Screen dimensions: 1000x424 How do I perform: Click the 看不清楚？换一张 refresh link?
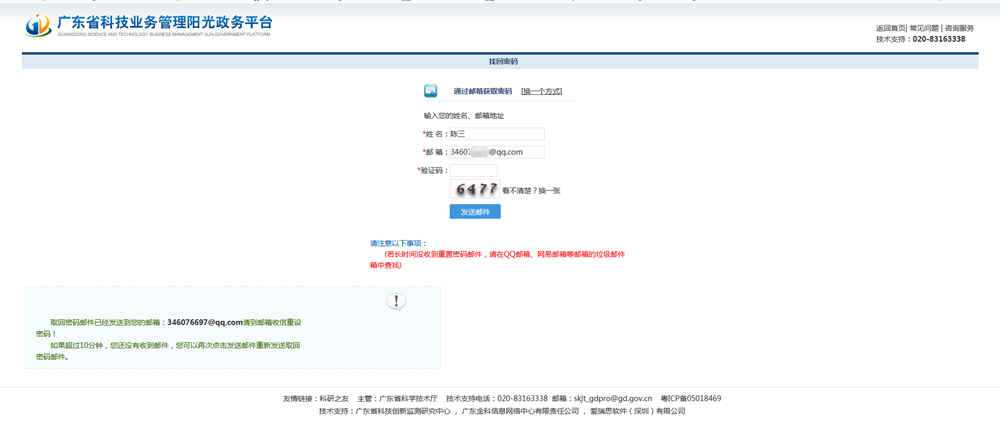(531, 190)
